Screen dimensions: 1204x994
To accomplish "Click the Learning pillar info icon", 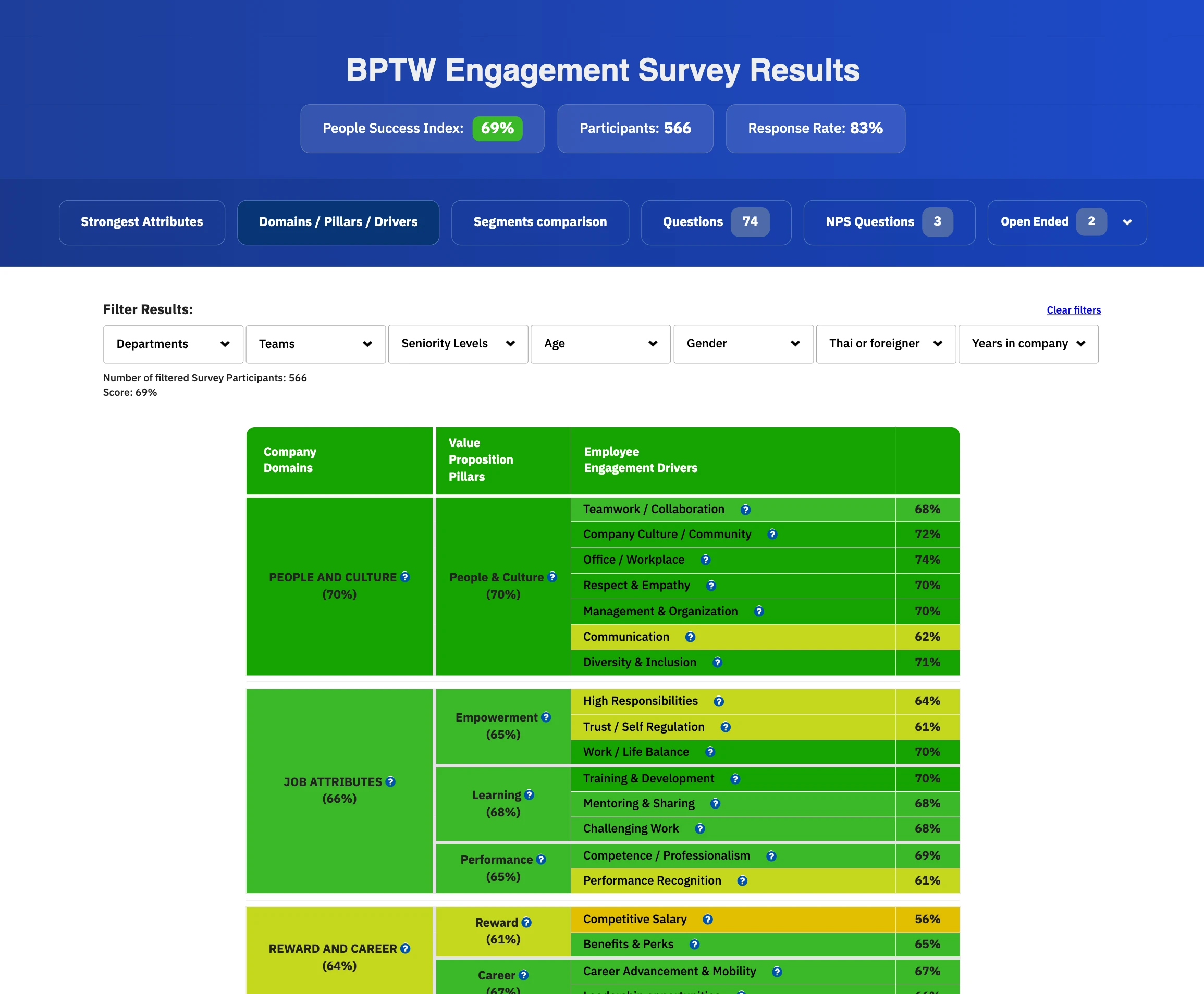I will point(530,795).
